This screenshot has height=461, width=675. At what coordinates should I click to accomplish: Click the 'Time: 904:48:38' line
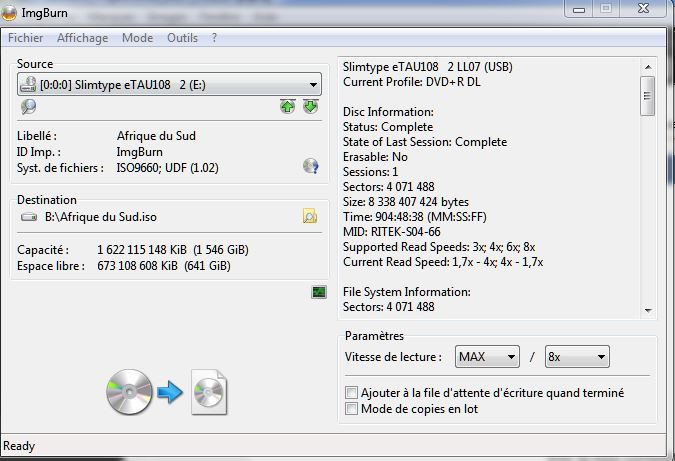415,217
